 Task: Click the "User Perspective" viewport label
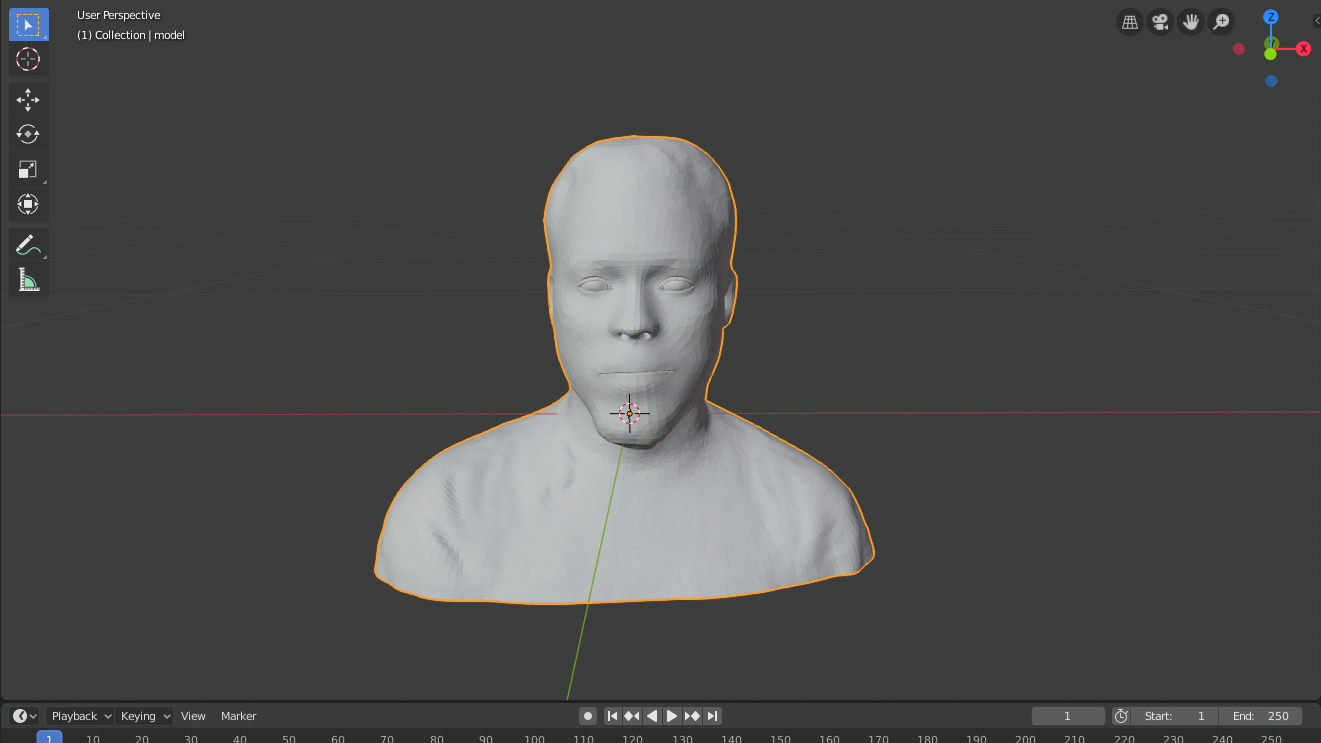click(x=118, y=15)
